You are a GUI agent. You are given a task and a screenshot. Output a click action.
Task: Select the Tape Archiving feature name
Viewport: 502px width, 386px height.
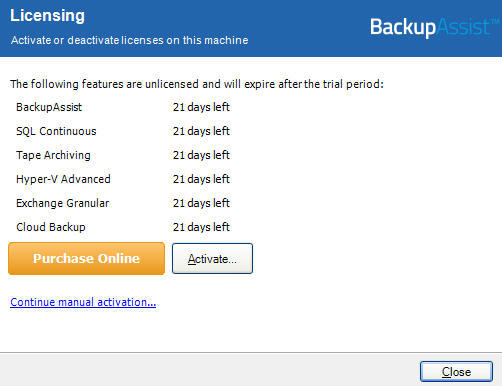53,155
